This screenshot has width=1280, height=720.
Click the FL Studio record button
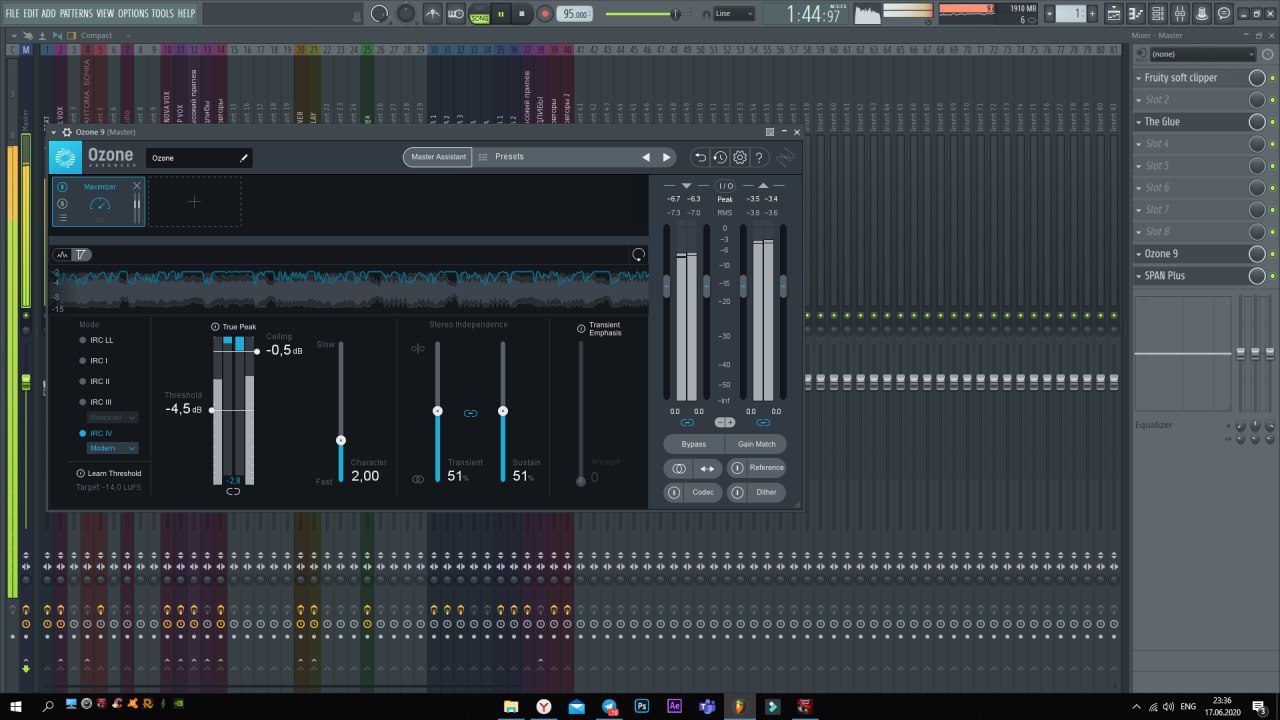[x=545, y=13]
